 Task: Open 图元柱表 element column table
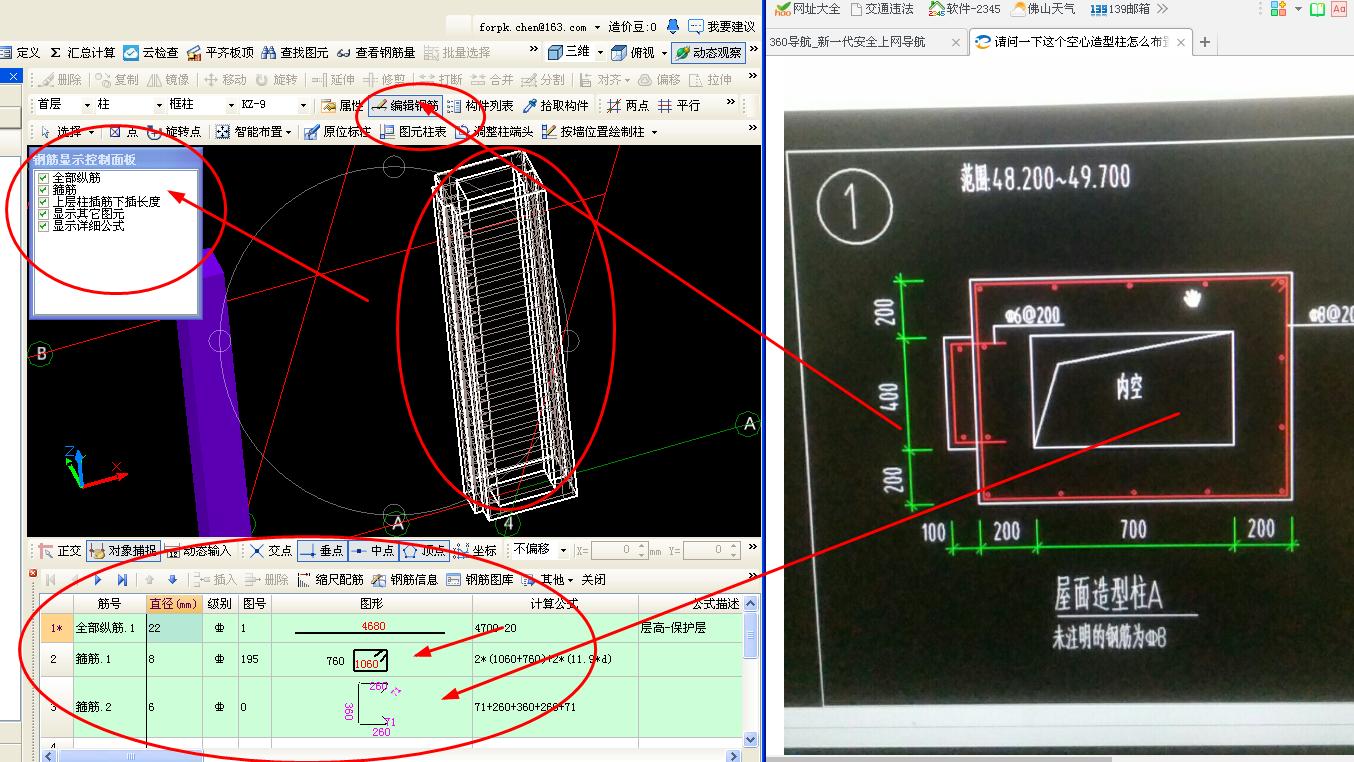coord(413,131)
